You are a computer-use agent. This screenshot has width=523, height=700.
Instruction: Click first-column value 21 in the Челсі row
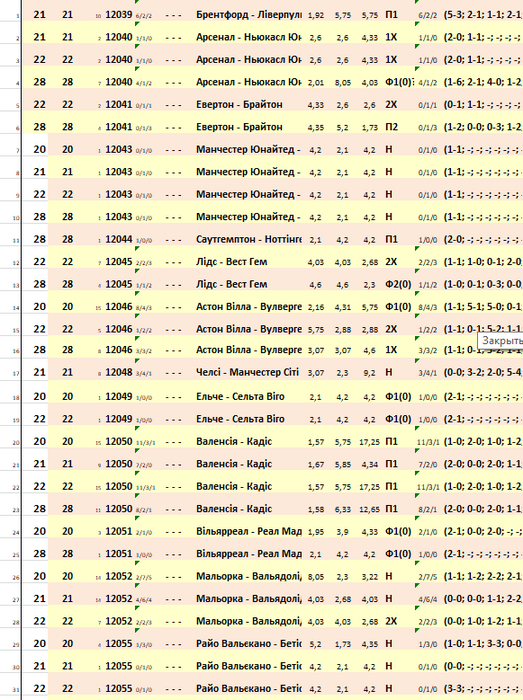point(40,372)
